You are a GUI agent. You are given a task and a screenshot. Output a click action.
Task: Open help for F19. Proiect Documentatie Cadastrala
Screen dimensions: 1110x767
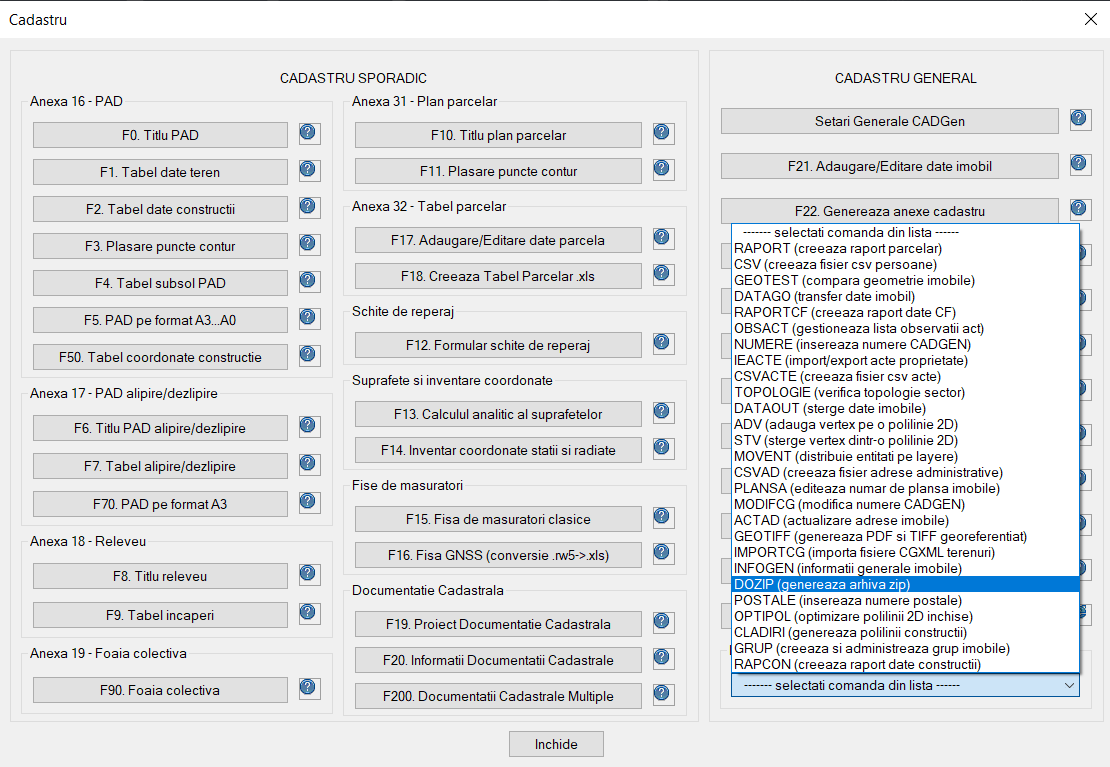click(x=663, y=622)
